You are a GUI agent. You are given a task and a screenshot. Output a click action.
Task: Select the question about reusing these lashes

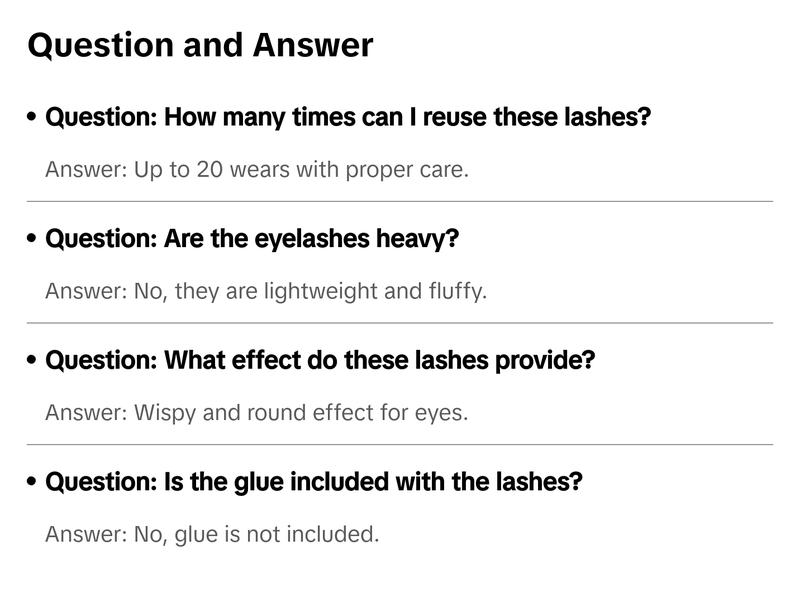[348, 117]
